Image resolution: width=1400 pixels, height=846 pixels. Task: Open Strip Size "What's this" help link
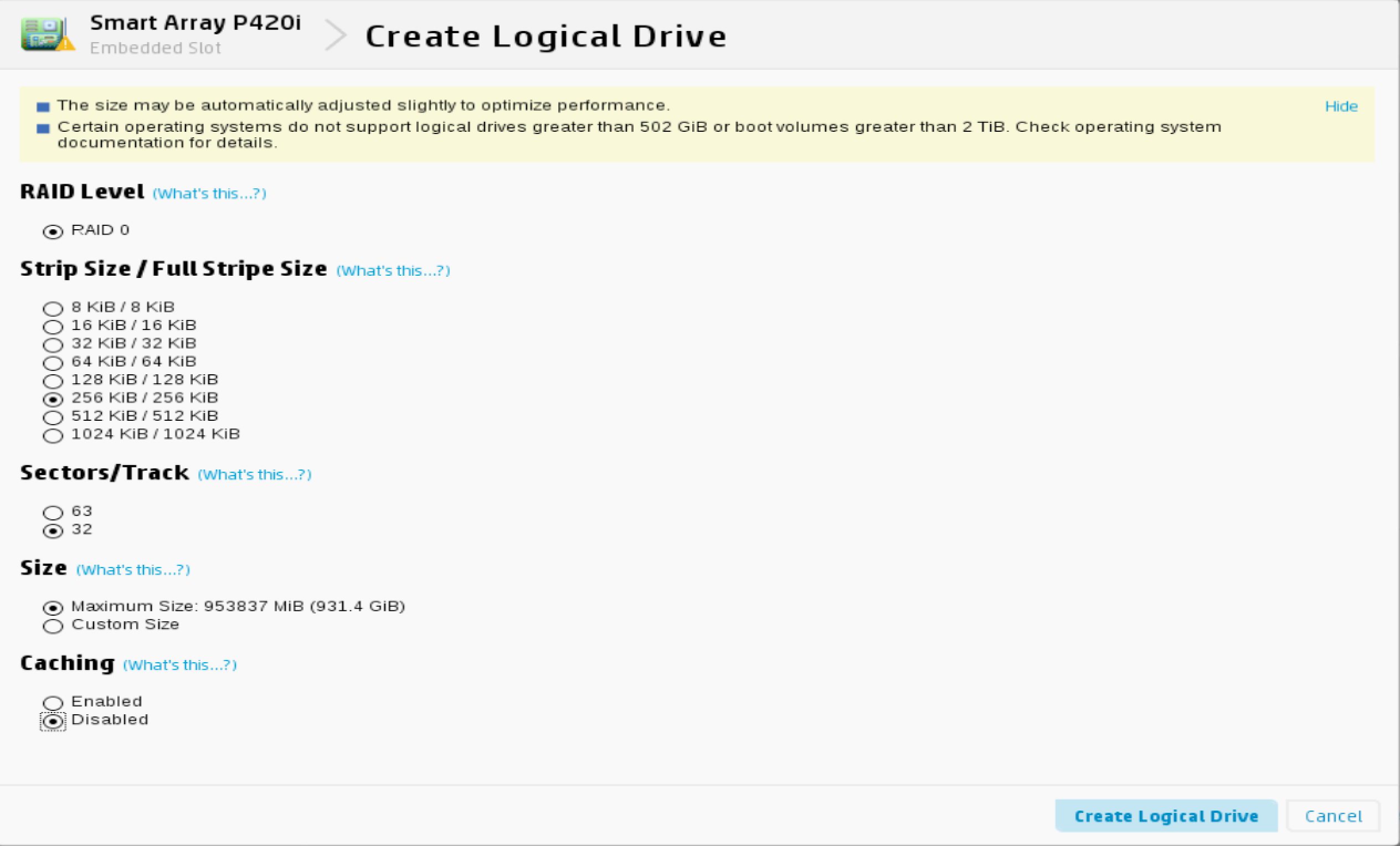coord(393,271)
